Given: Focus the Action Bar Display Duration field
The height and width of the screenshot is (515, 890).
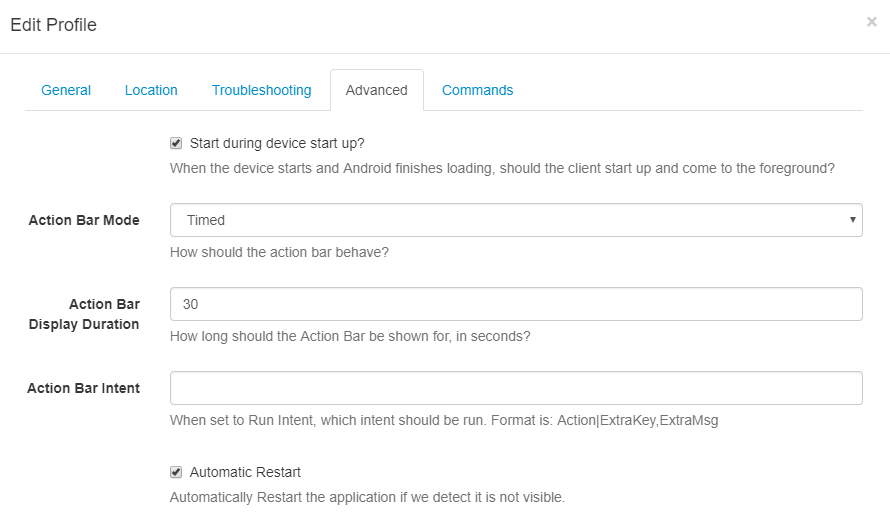Looking at the screenshot, I should pos(515,304).
